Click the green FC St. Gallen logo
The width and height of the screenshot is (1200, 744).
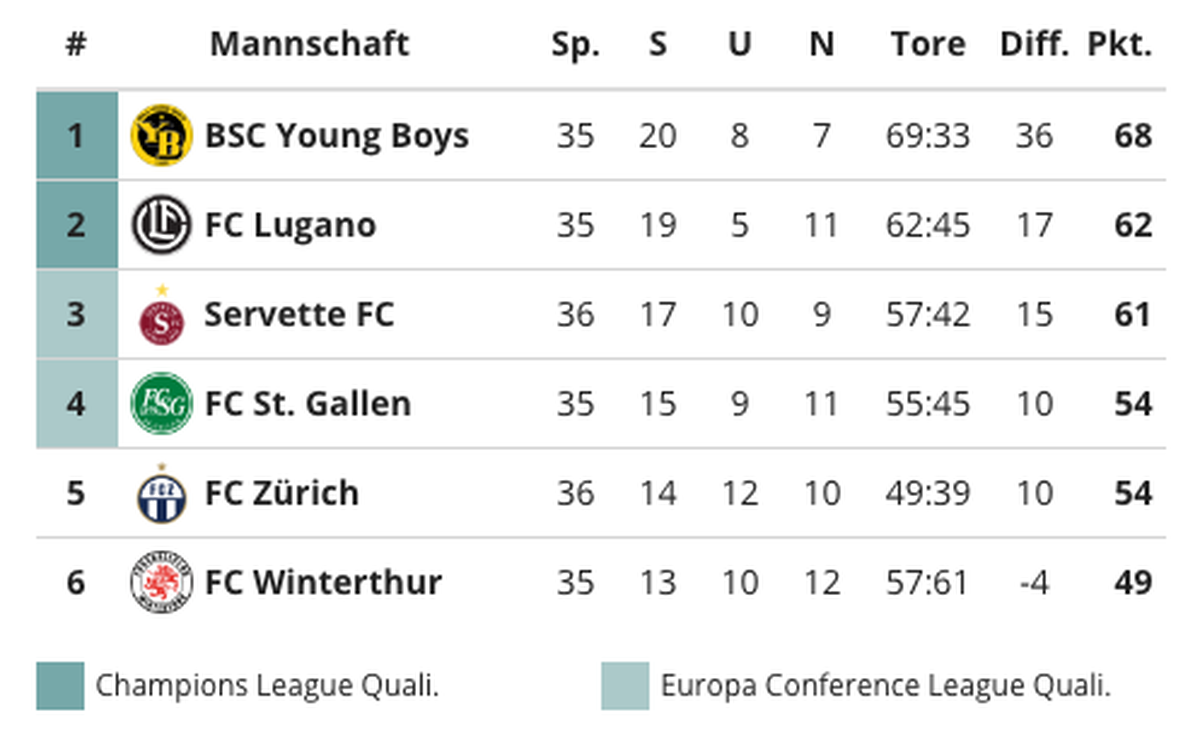coord(161,404)
